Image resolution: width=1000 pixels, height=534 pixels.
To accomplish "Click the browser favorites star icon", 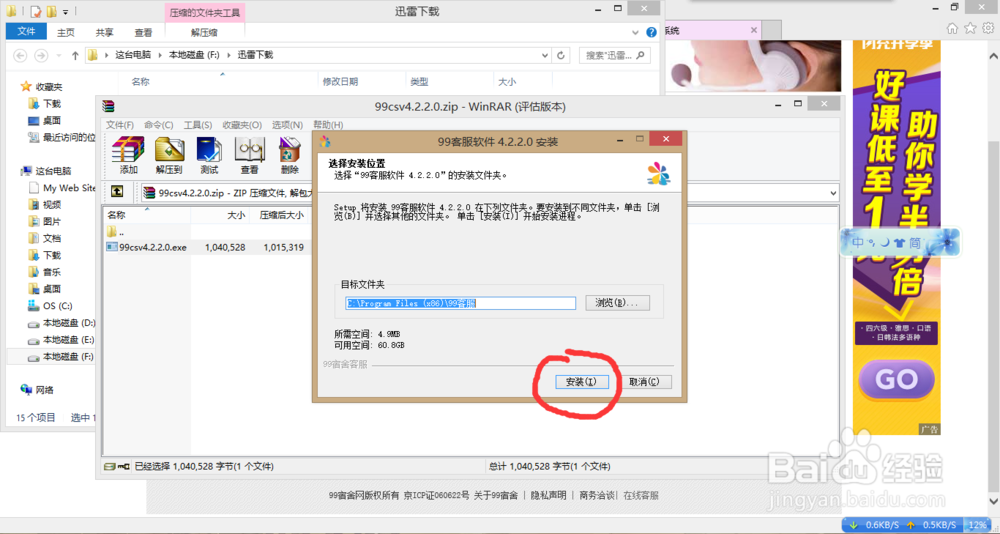I will point(970,28).
